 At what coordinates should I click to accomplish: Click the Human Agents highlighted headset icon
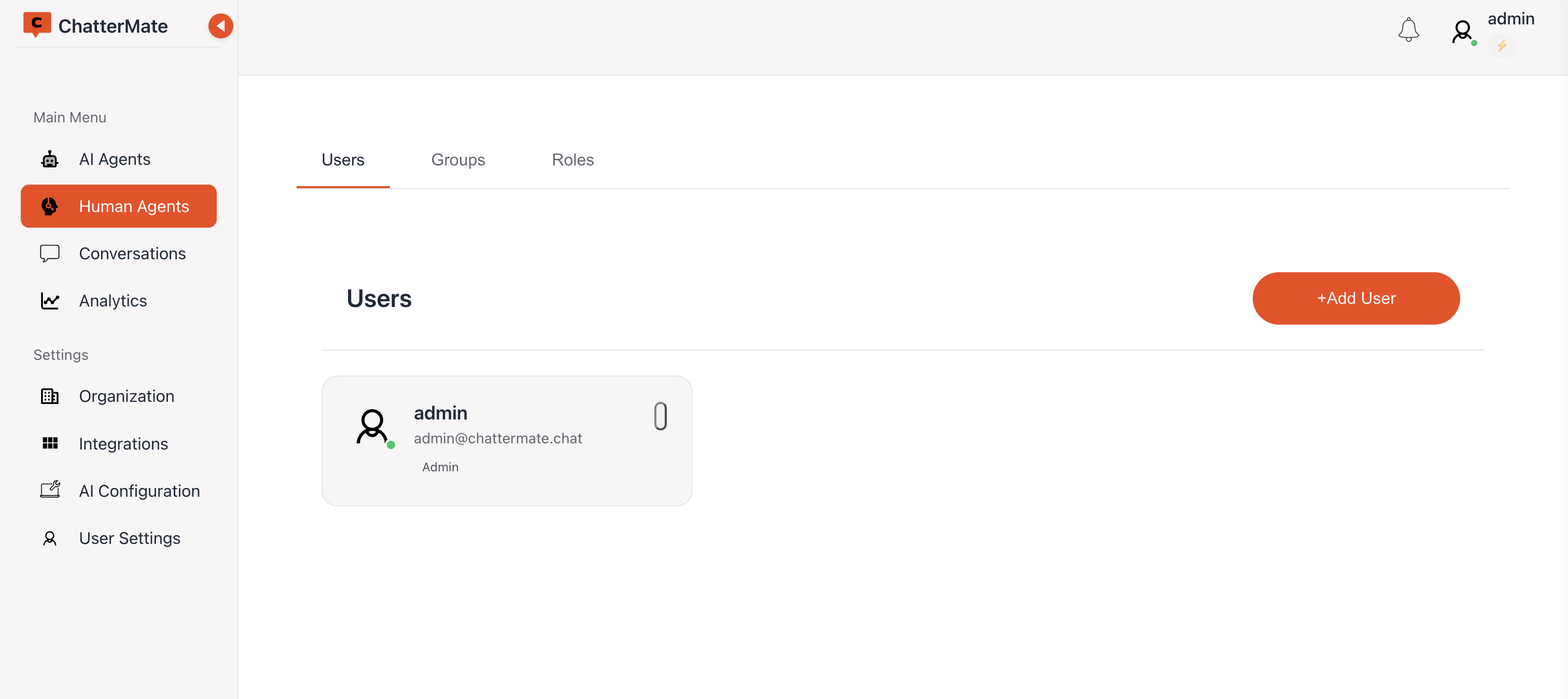point(49,206)
